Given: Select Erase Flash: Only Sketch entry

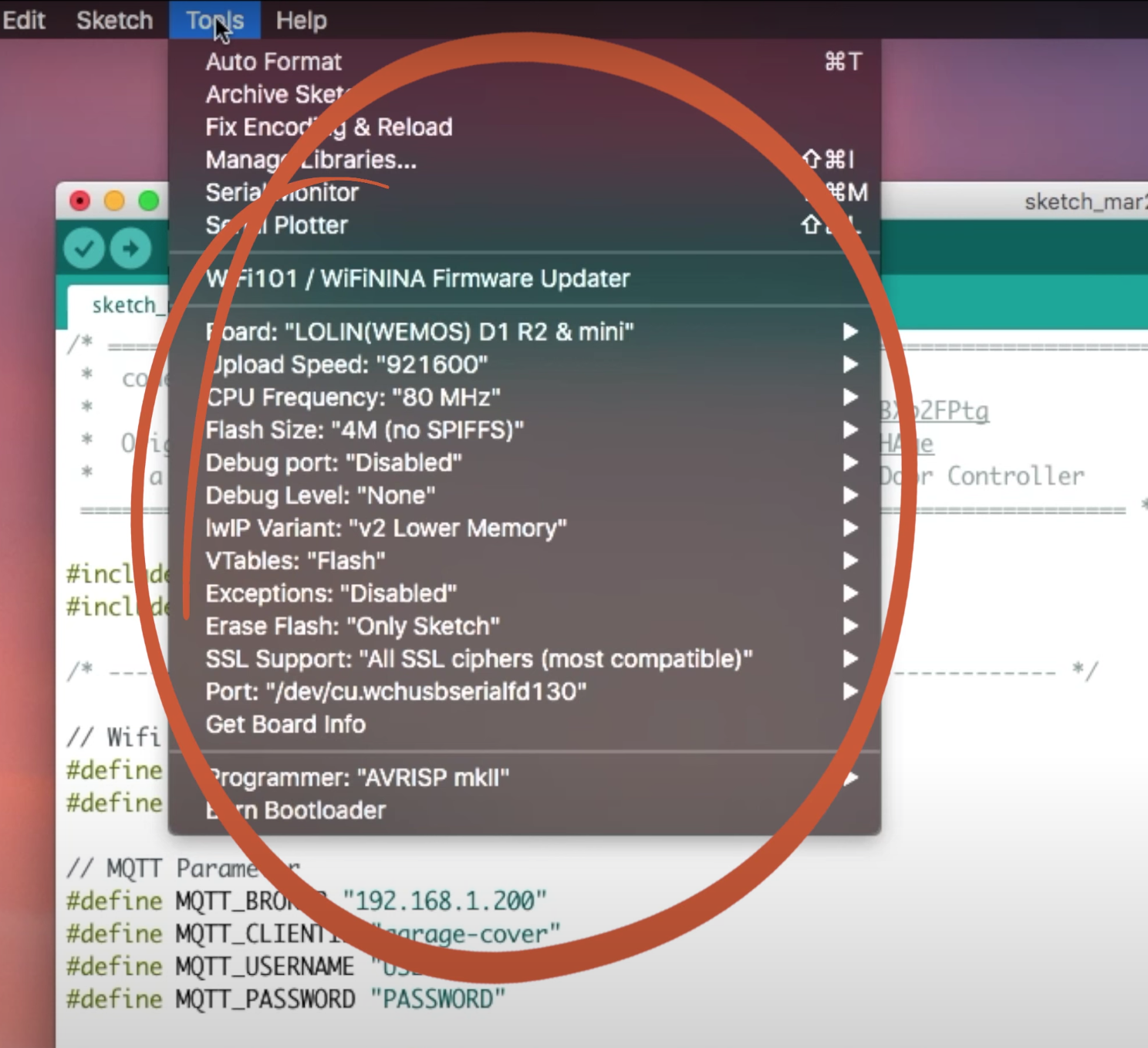Looking at the screenshot, I should (x=525, y=626).
